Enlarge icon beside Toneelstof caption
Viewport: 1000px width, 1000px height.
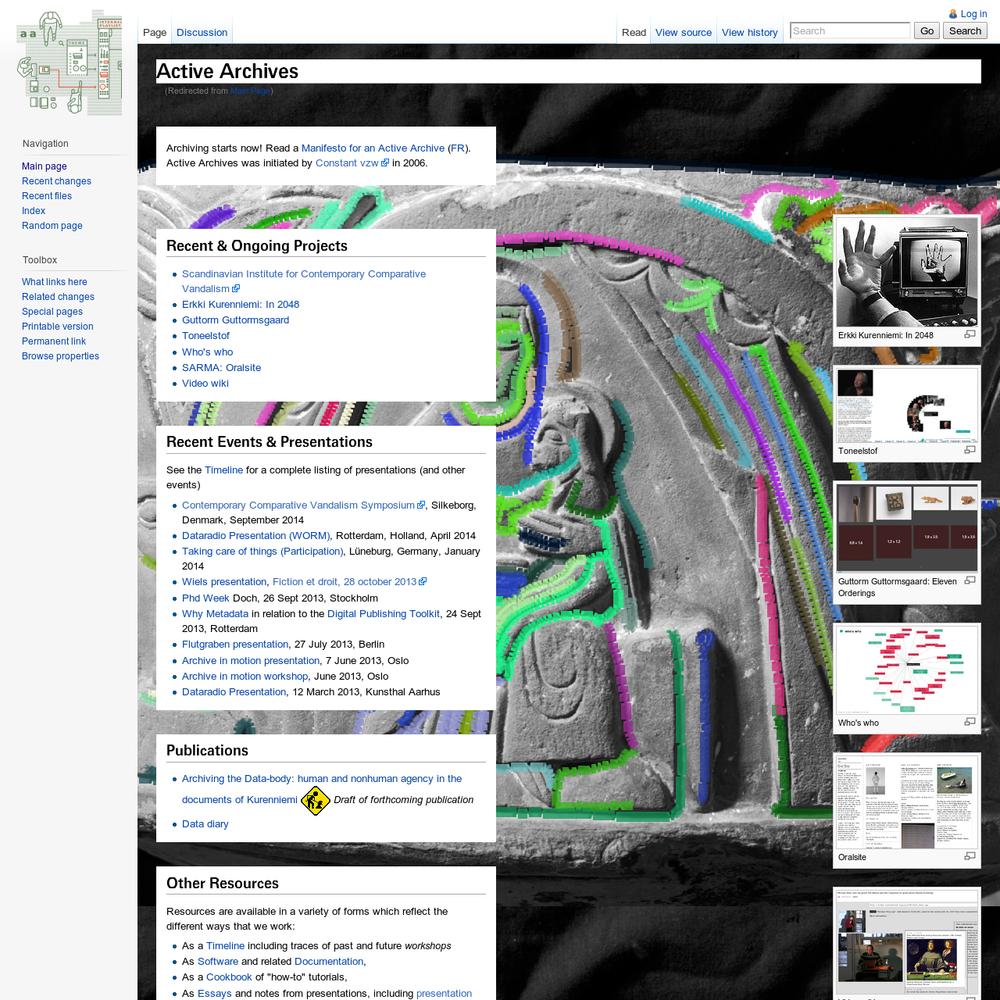click(969, 450)
